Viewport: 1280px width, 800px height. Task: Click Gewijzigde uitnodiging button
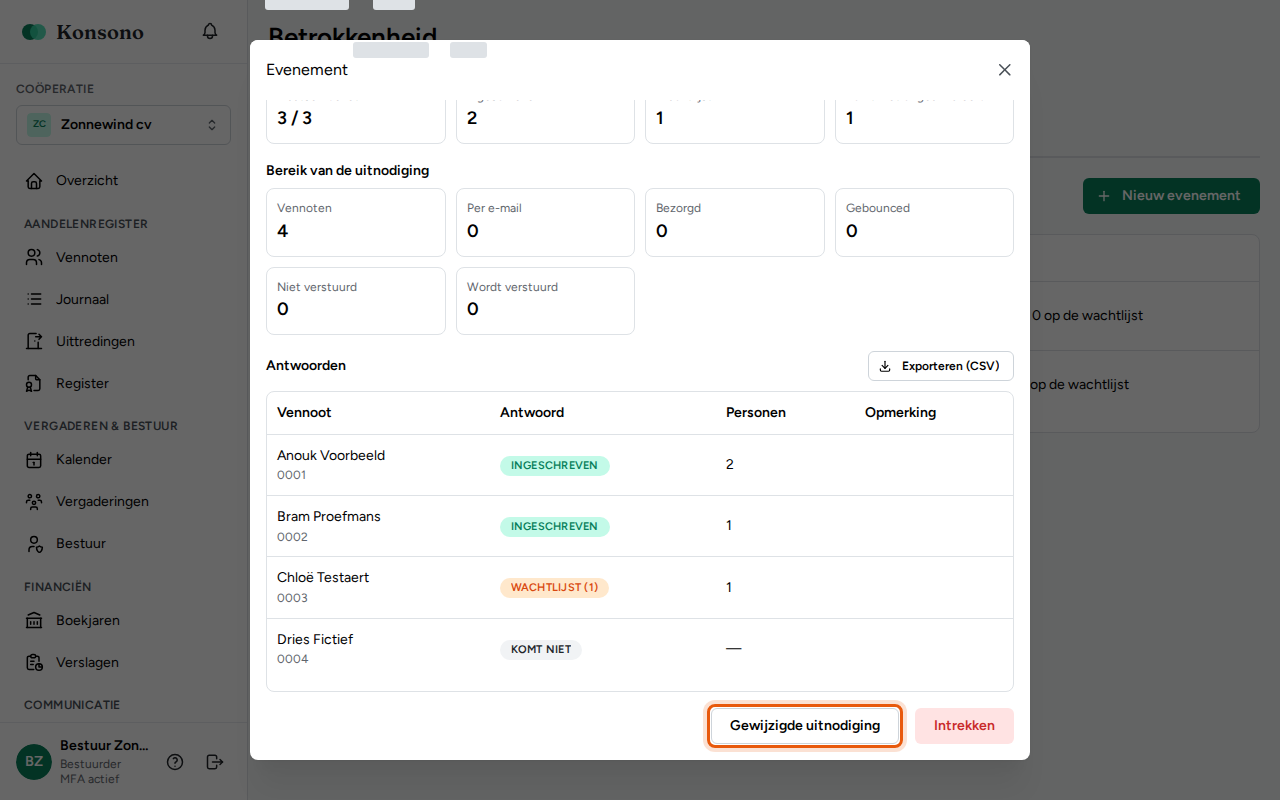(x=805, y=726)
